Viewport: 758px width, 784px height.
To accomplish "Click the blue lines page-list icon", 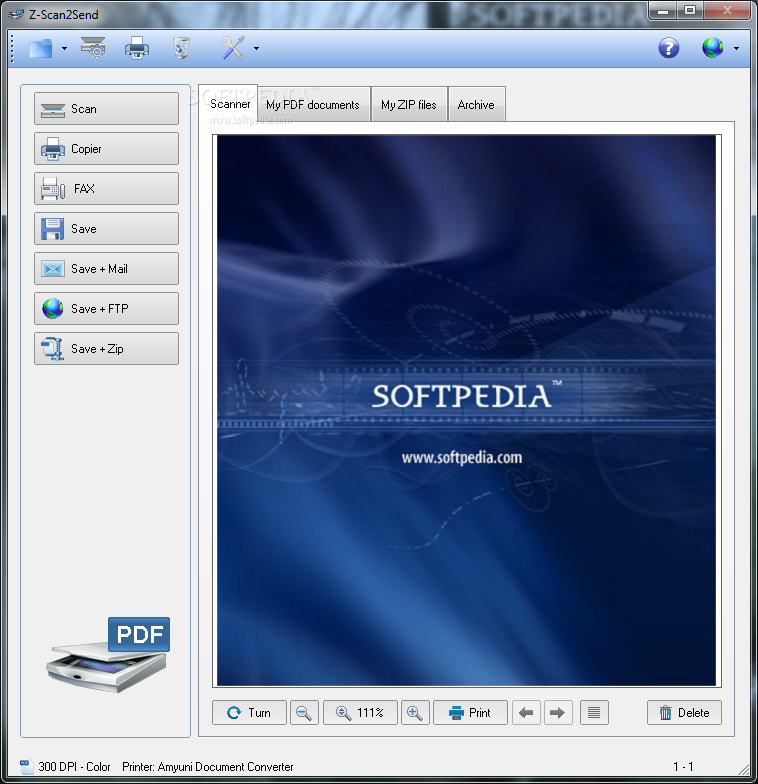I will [x=594, y=712].
